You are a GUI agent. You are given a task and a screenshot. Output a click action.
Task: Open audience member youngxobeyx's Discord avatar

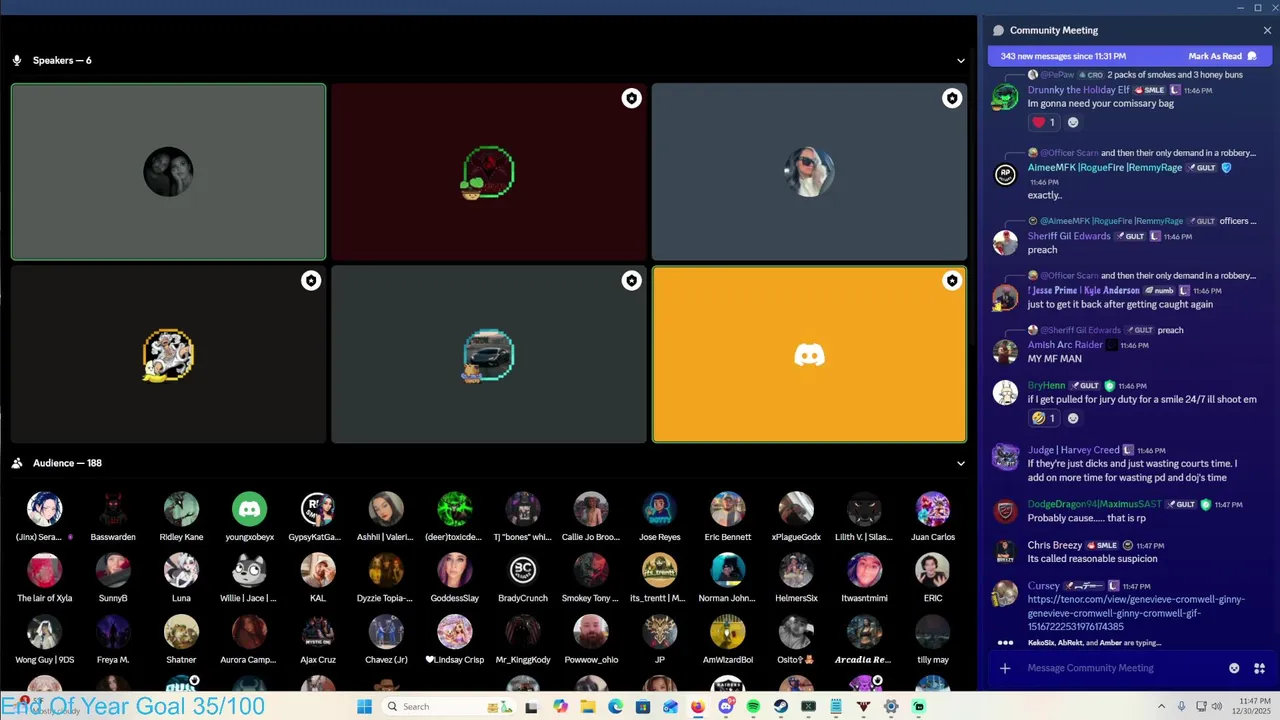click(x=249, y=509)
